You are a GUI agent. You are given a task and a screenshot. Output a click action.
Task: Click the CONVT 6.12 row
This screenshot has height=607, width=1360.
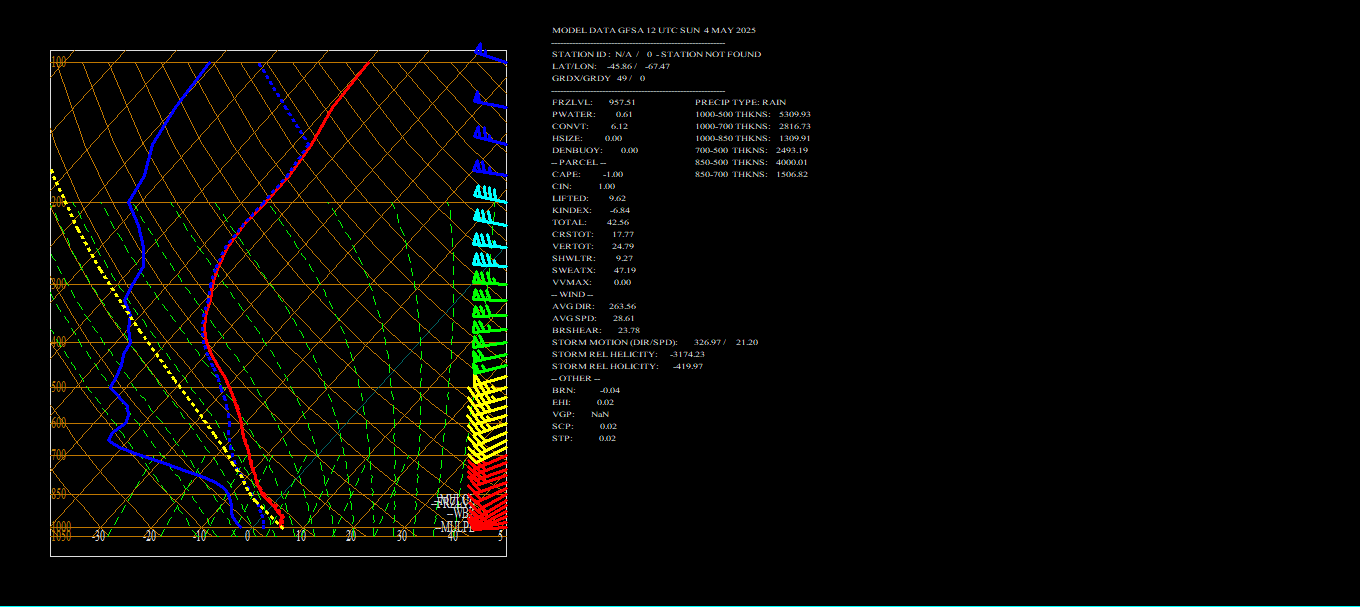(590, 126)
